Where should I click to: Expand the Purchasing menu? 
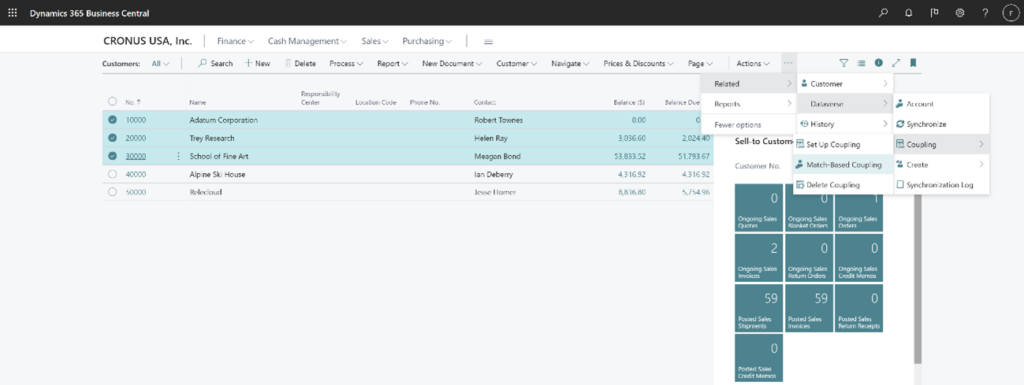427,40
